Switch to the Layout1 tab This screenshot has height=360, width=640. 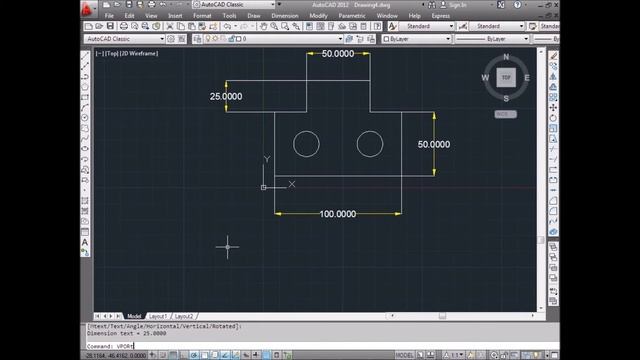158,316
